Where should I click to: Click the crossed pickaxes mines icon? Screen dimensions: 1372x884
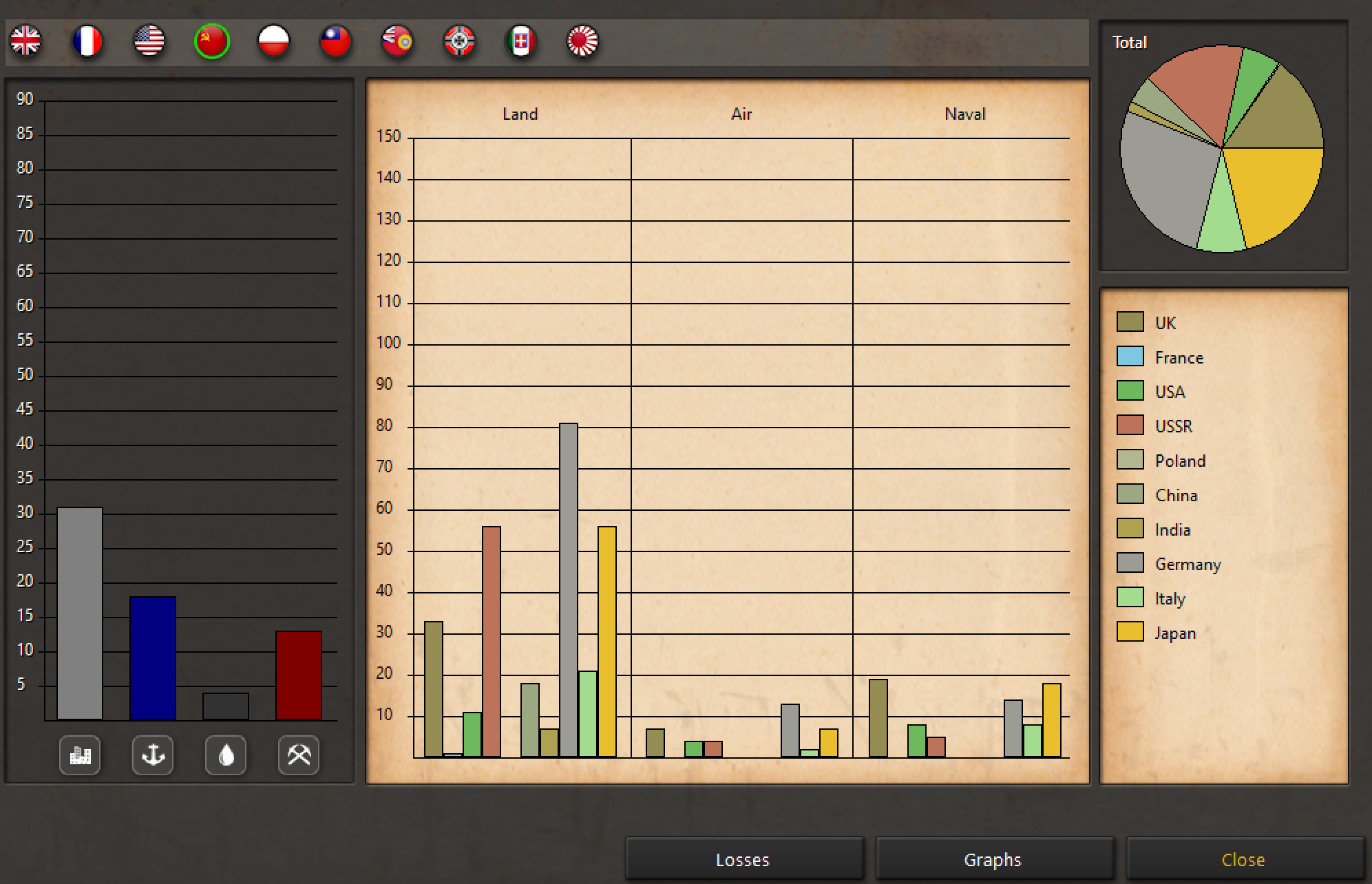(x=299, y=755)
